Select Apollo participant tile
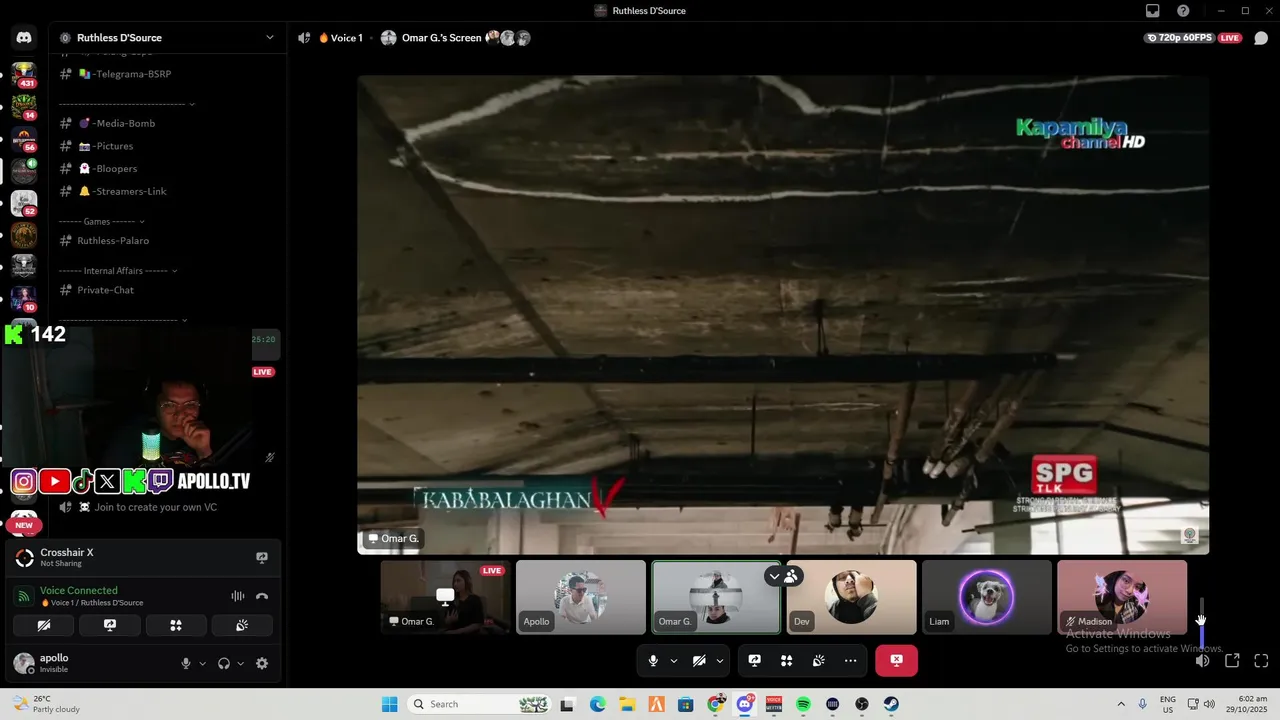 tap(581, 597)
